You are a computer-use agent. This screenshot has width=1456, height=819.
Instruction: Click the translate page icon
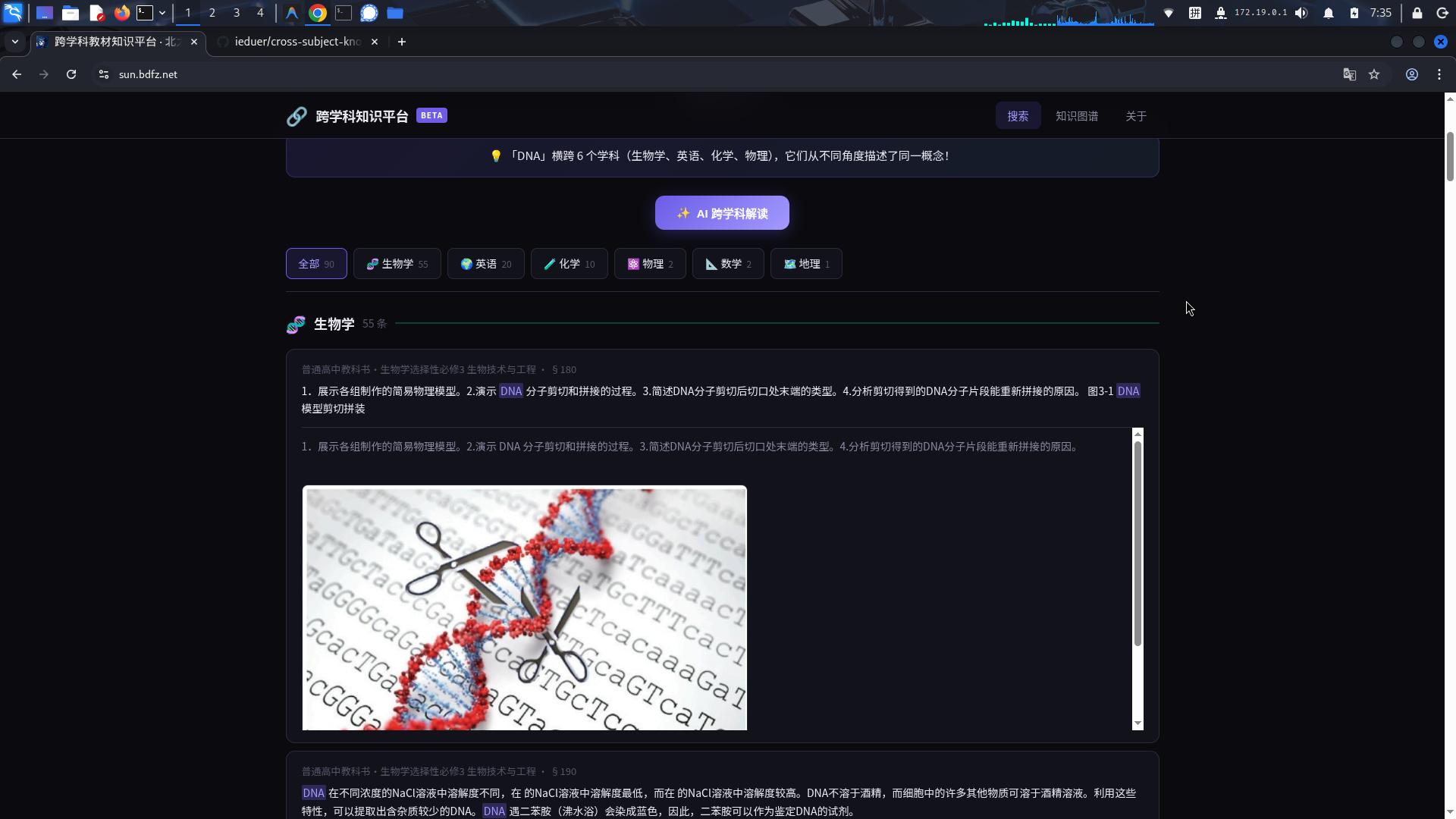(x=1349, y=74)
